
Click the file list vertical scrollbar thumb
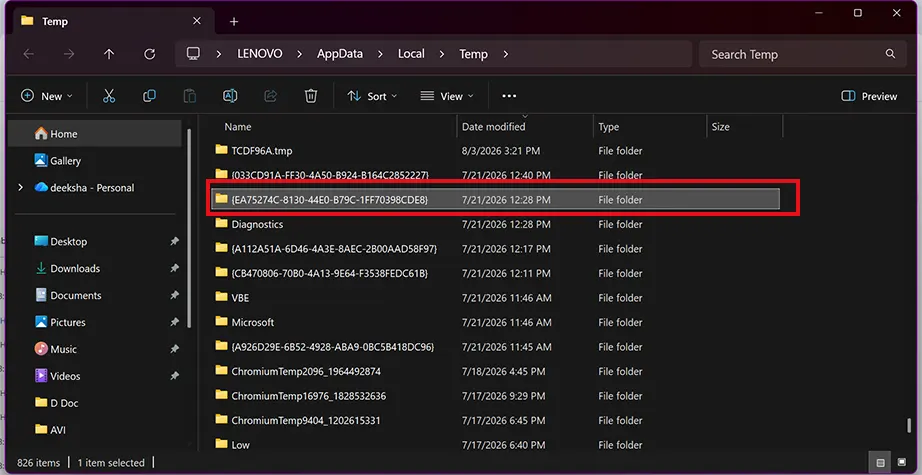click(910, 425)
